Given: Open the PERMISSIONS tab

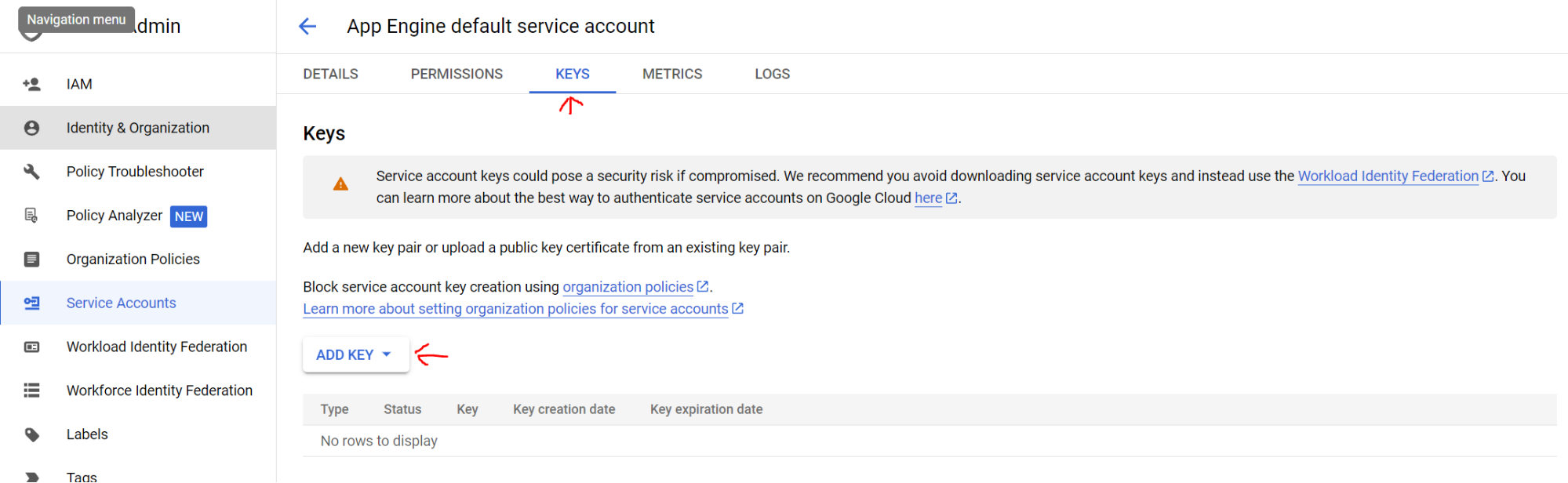Looking at the screenshot, I should pos(457,74).
